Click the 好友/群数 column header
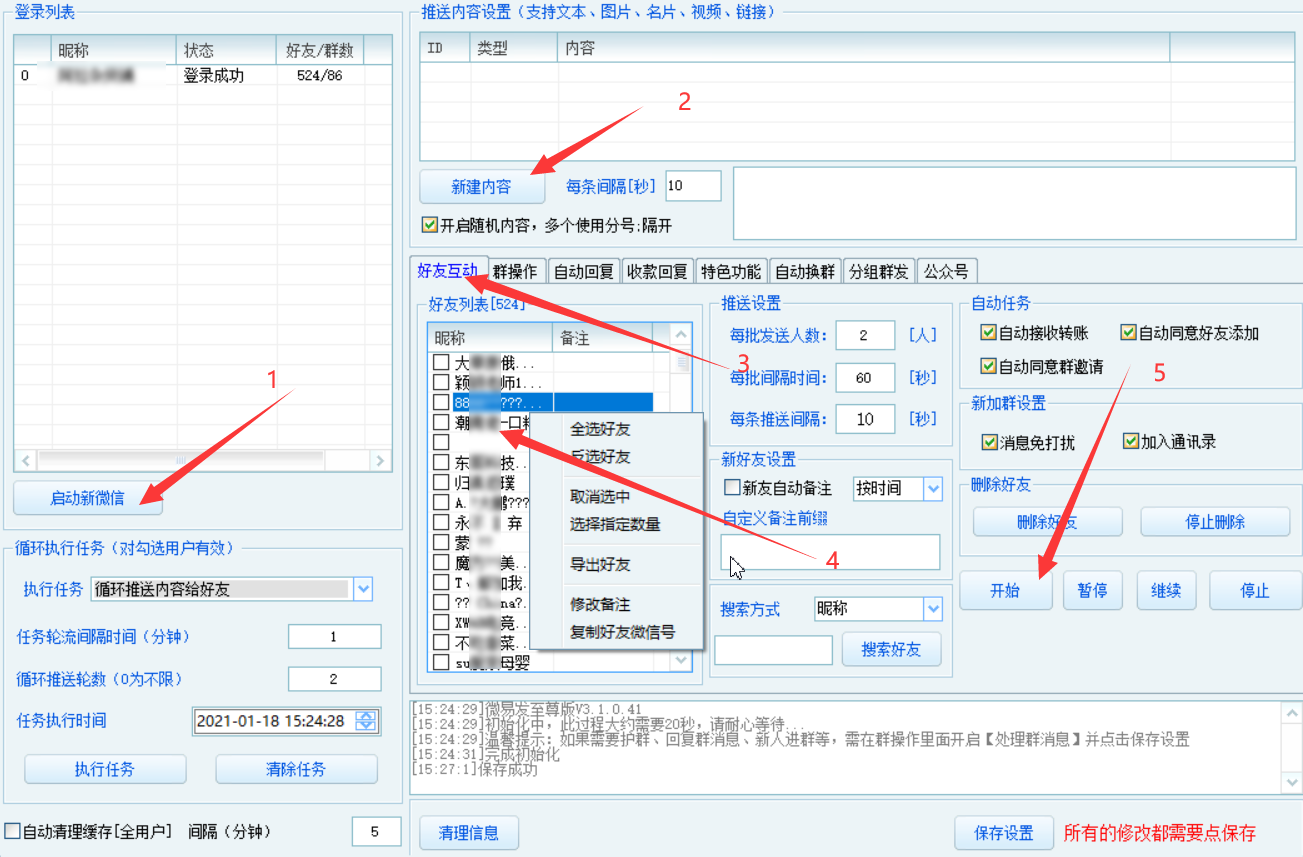 point(319,50)
